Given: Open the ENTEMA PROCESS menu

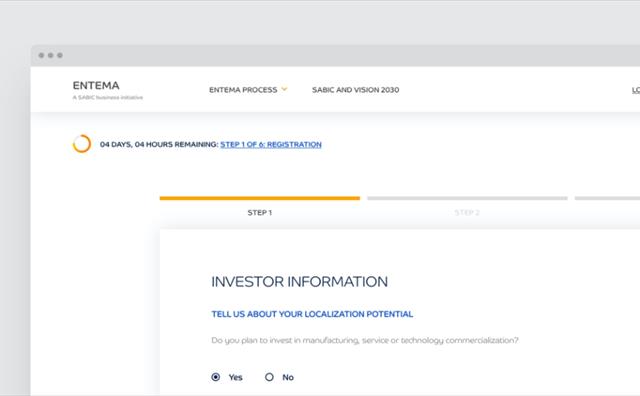Looking at the screenshot, I should (x=243, y=90).
